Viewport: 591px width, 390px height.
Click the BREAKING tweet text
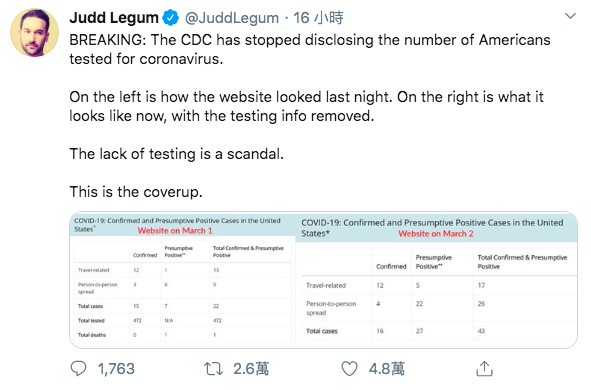pyautogui.click(x=310, y=49)
